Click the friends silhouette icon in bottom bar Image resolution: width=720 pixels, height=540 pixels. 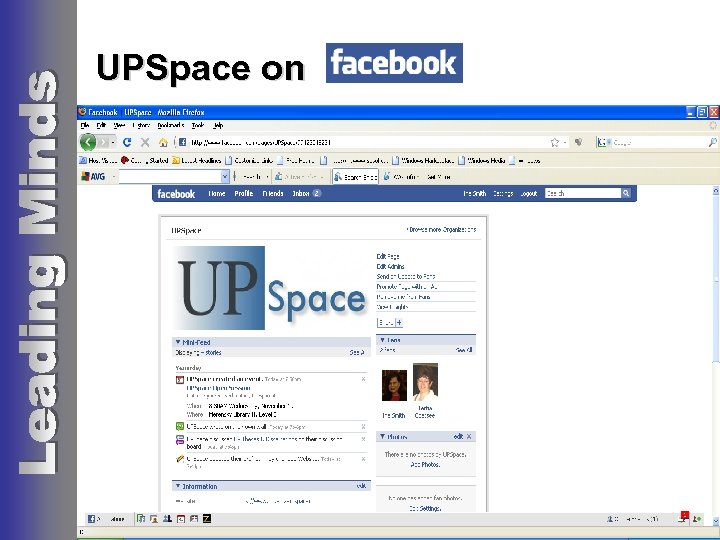pyautogui.click(x=167, y=518)
